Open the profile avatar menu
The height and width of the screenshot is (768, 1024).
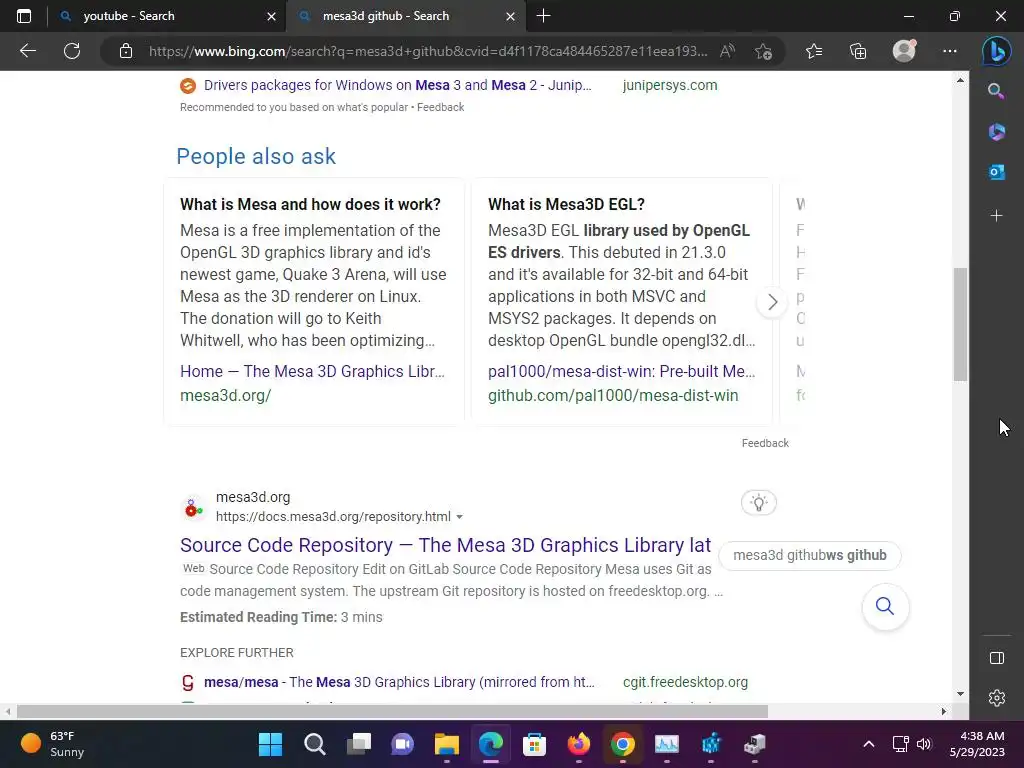pos(904,51)
